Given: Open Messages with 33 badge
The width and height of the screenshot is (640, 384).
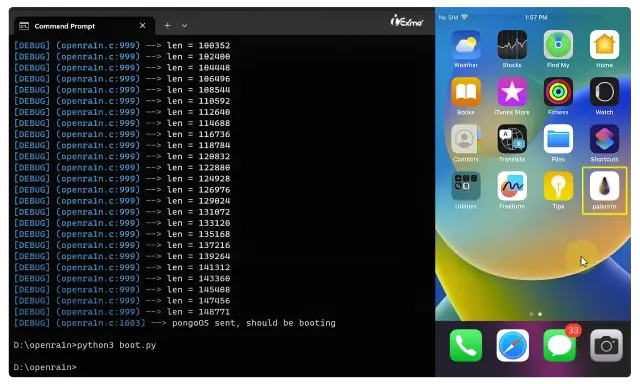Looking at the screenshot, I should pos(560,346).
